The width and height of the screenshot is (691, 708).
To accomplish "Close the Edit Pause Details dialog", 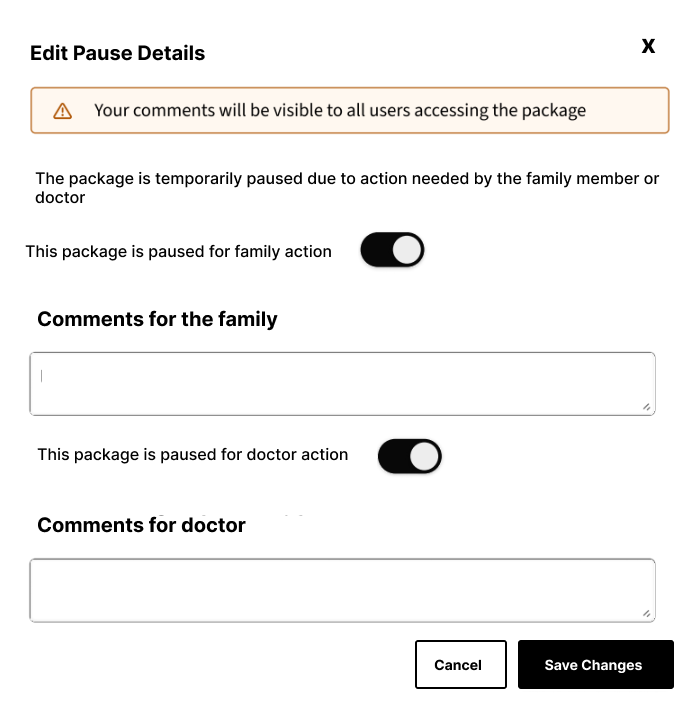I will [648, 46].
